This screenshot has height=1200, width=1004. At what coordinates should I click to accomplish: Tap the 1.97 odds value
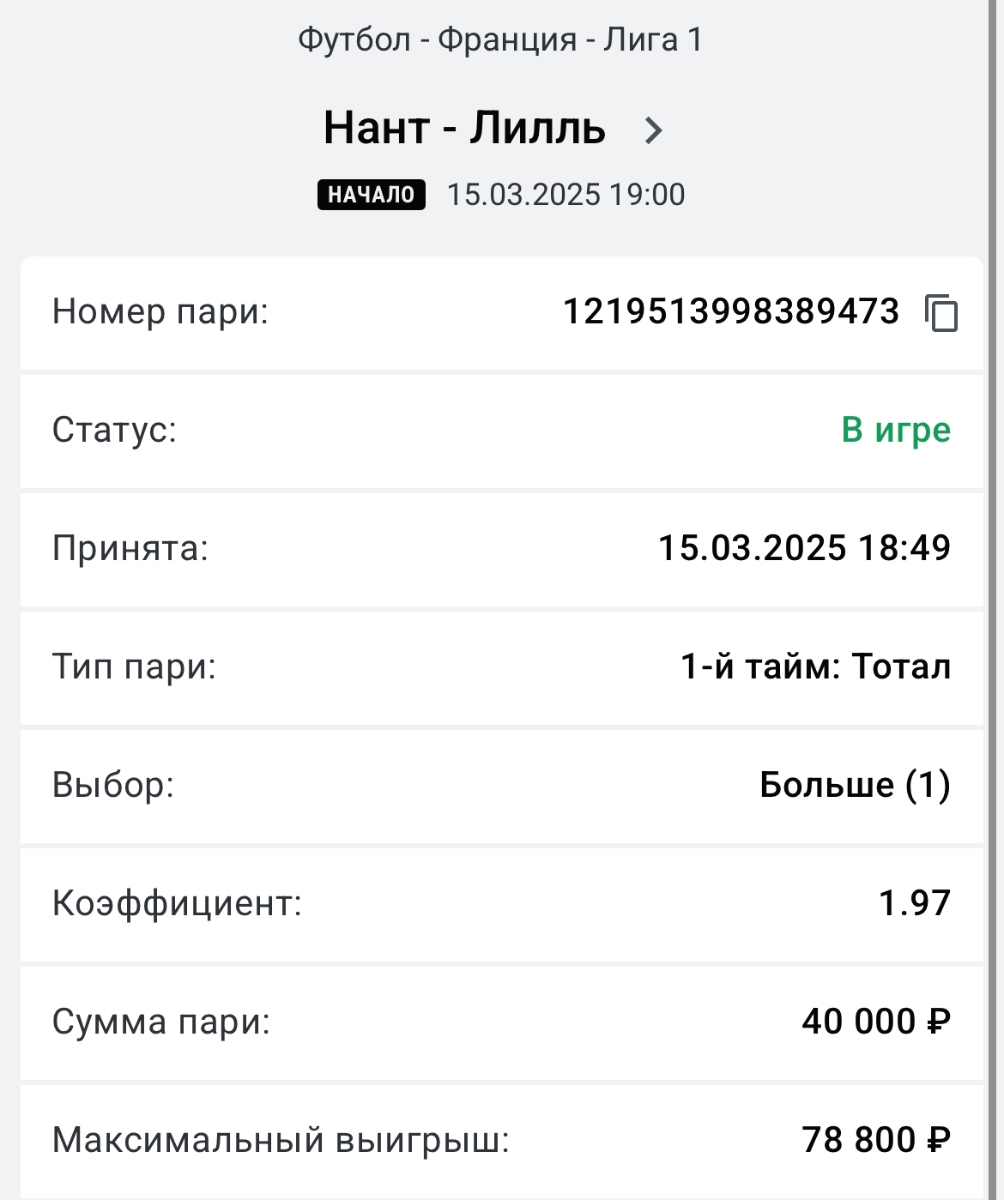tap(915, 904)
